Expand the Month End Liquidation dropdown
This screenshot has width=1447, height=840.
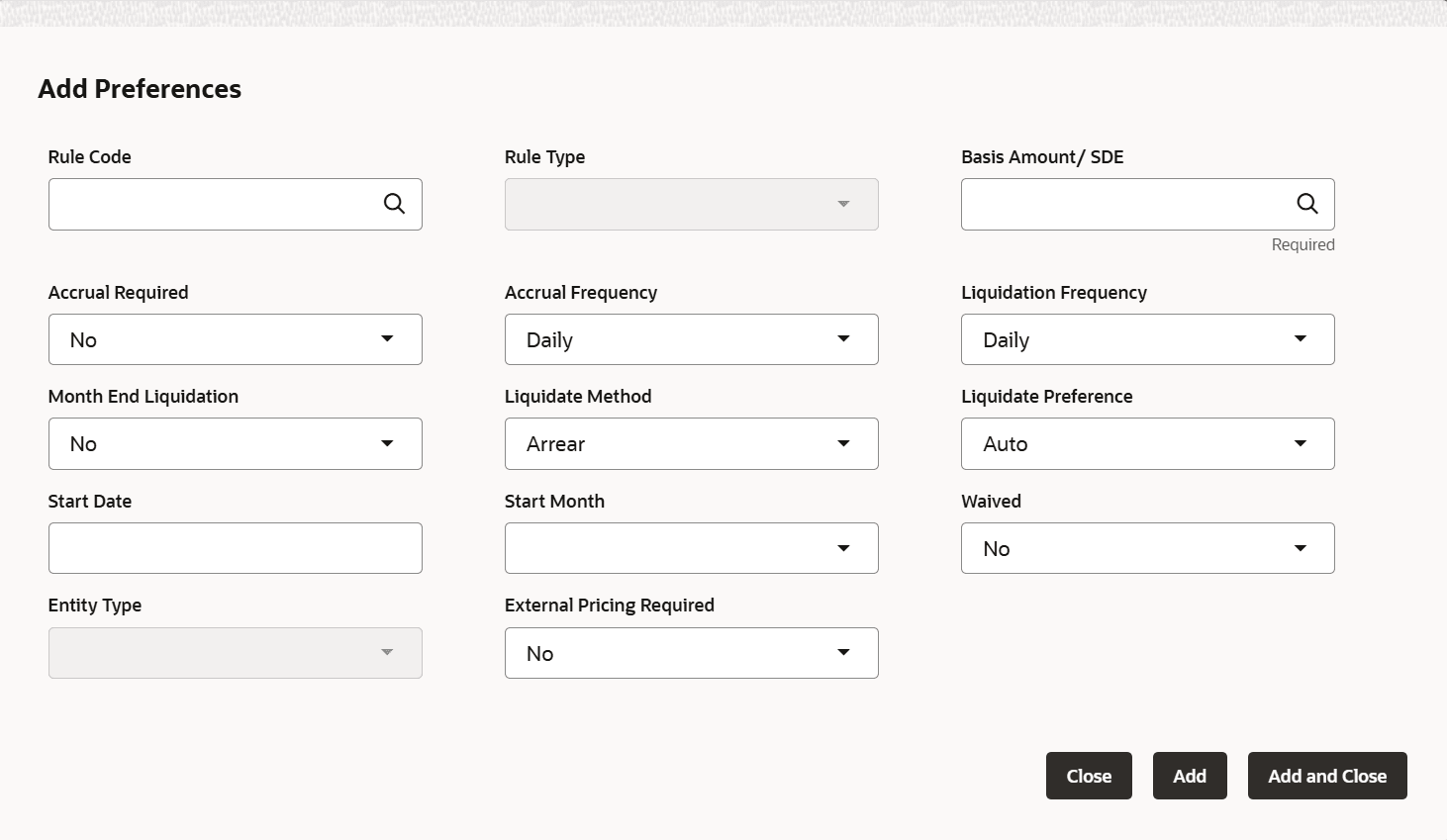pyautogui.click(x=236, y=443)
